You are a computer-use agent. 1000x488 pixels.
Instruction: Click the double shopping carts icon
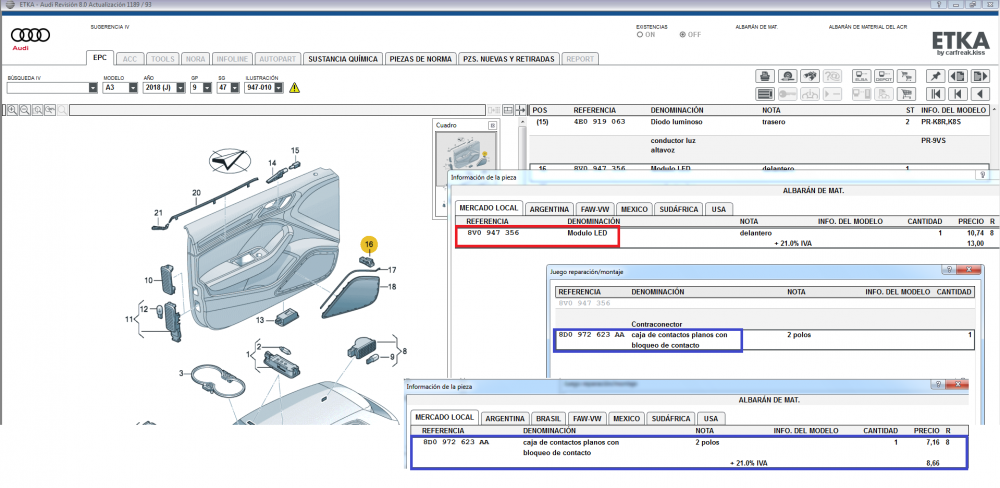pyautogui.click(x=906, y=76)
